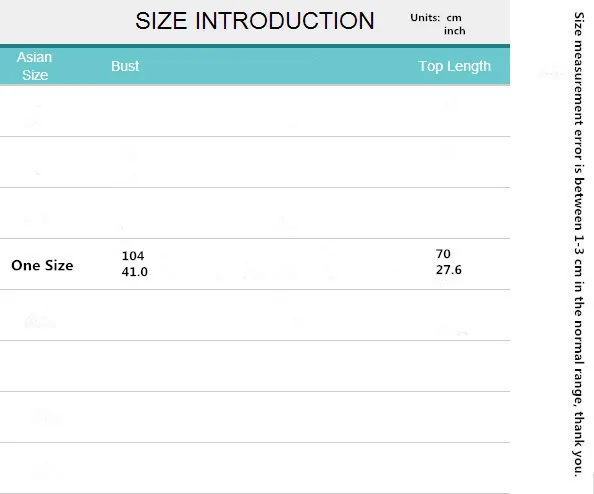Click the bust value 104
This screenshot has width=594, height=494.
[x=133, y=256]
